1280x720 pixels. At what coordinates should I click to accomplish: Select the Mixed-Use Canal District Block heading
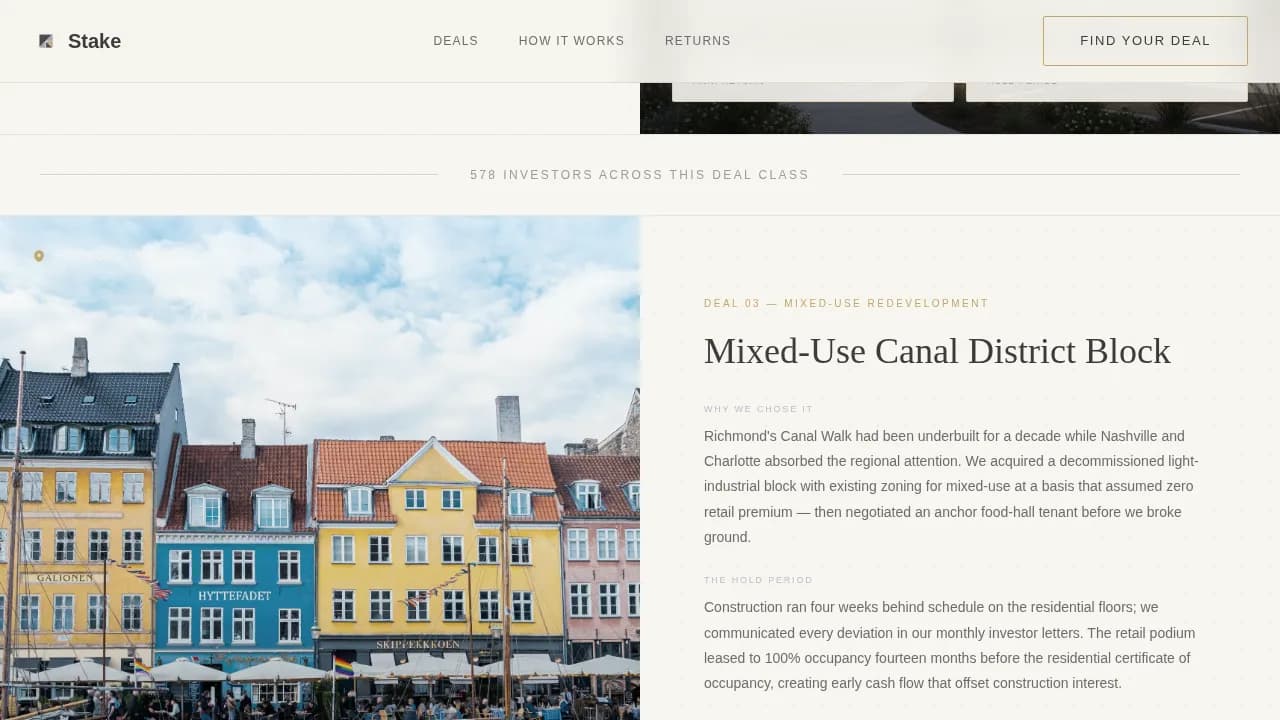click(936, 351)
